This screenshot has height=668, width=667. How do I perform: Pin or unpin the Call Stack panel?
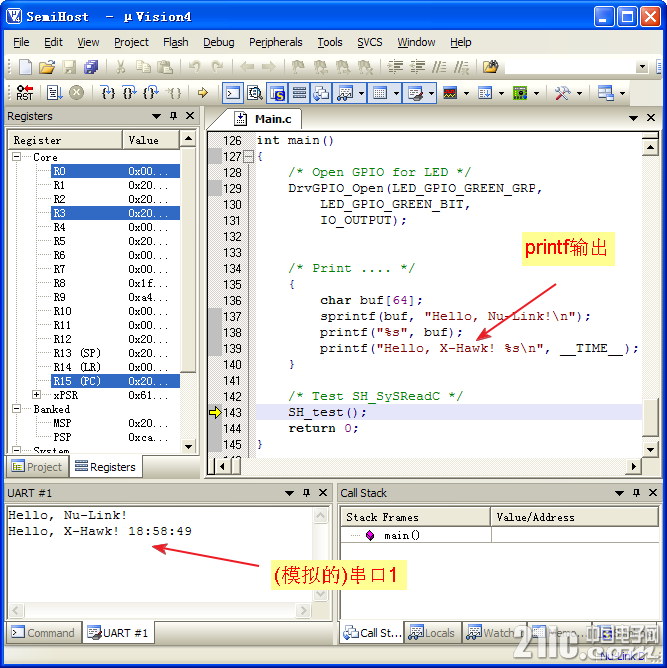636,493
